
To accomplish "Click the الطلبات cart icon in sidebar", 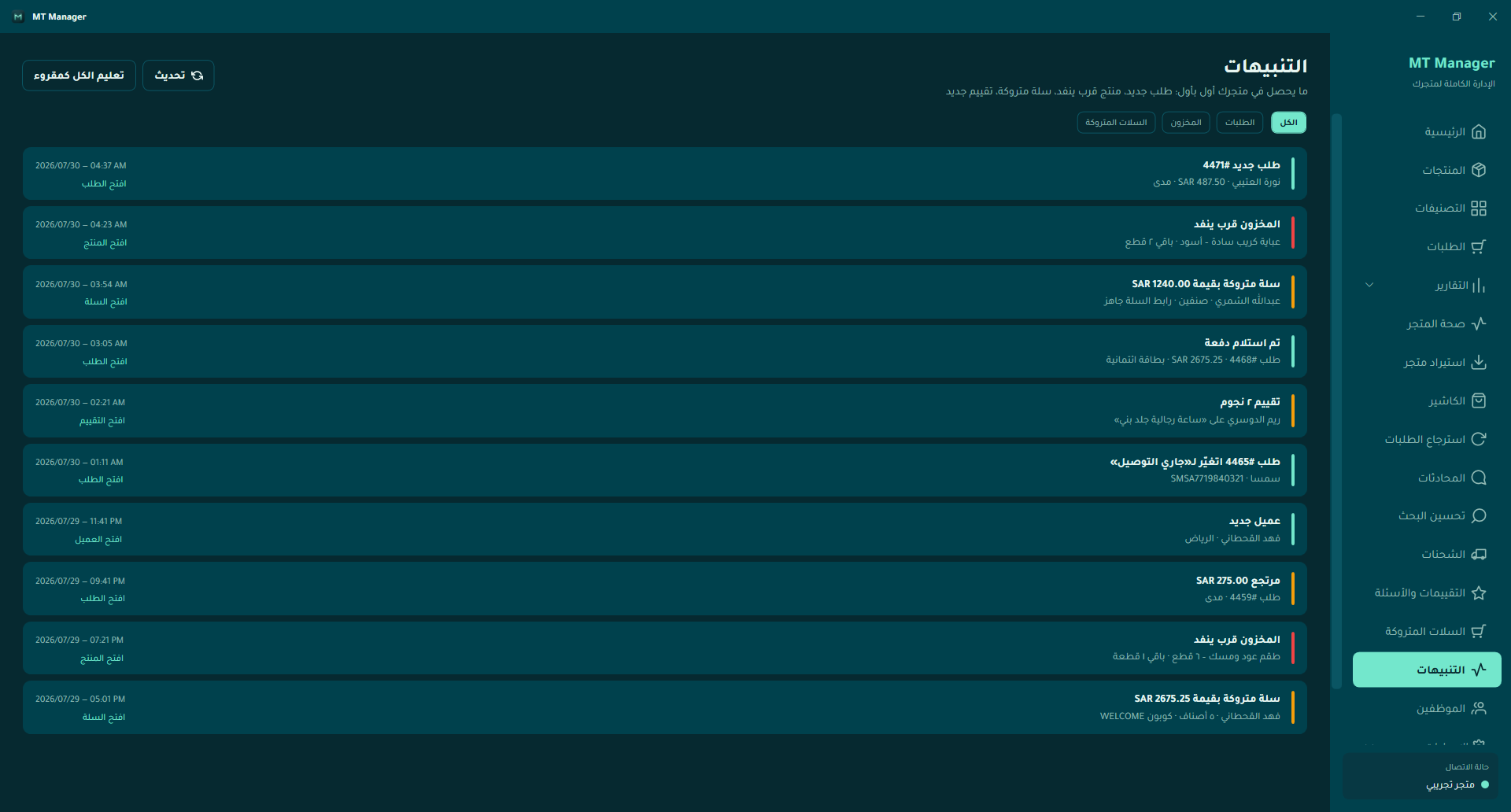I will (1479, 247).
